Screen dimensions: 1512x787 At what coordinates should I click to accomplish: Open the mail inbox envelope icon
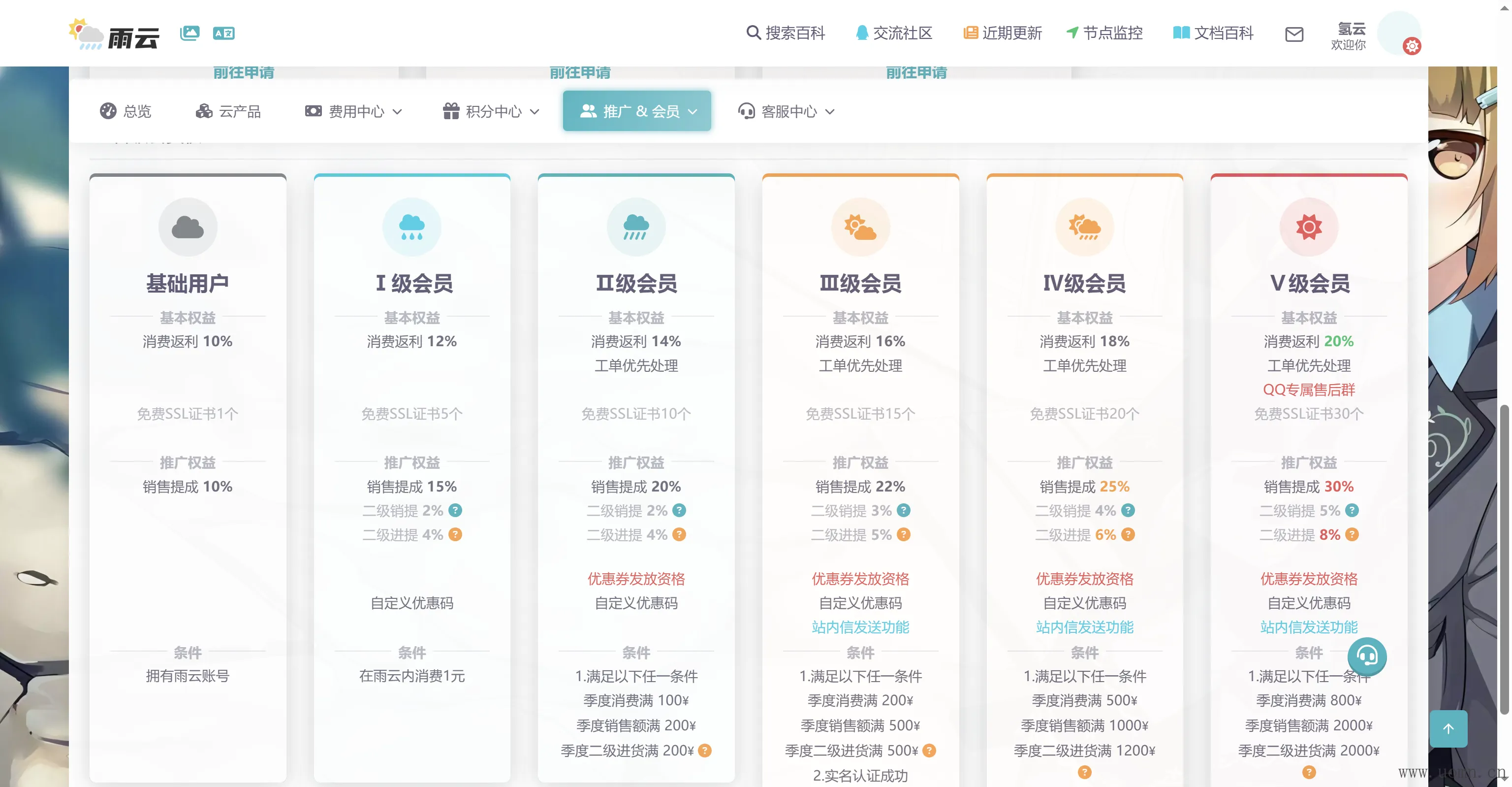tap(1293, 34)
